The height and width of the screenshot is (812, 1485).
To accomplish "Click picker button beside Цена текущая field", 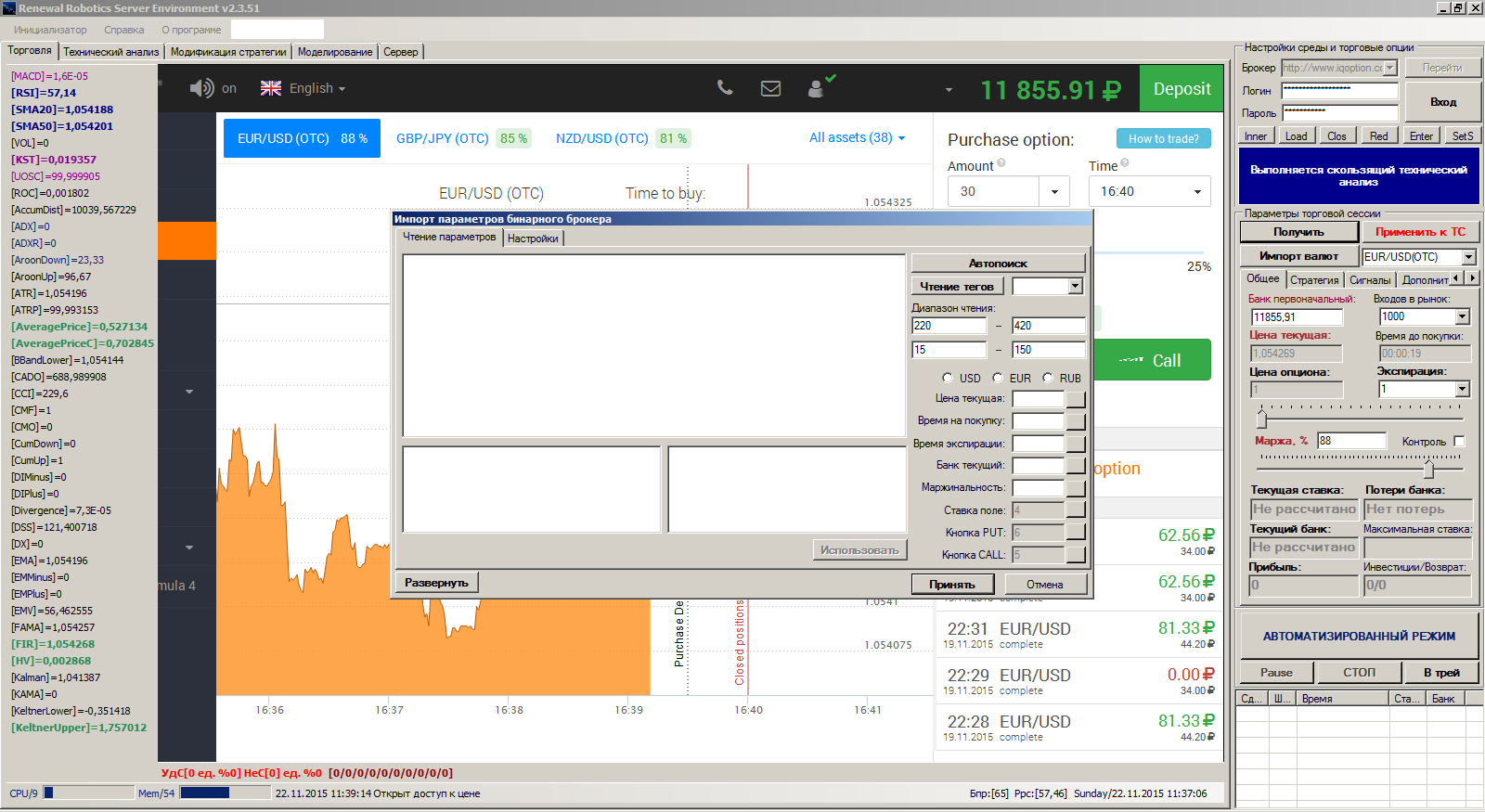I will [x=1076, y=399].
